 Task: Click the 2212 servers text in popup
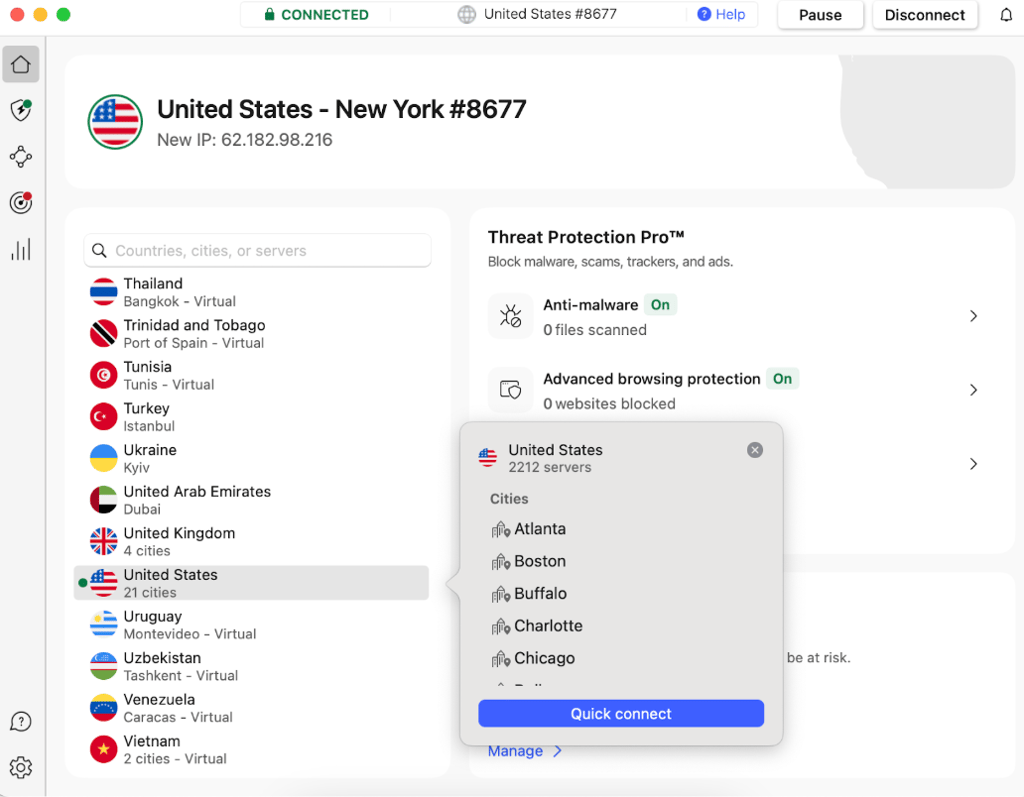[x=550, y=468]
